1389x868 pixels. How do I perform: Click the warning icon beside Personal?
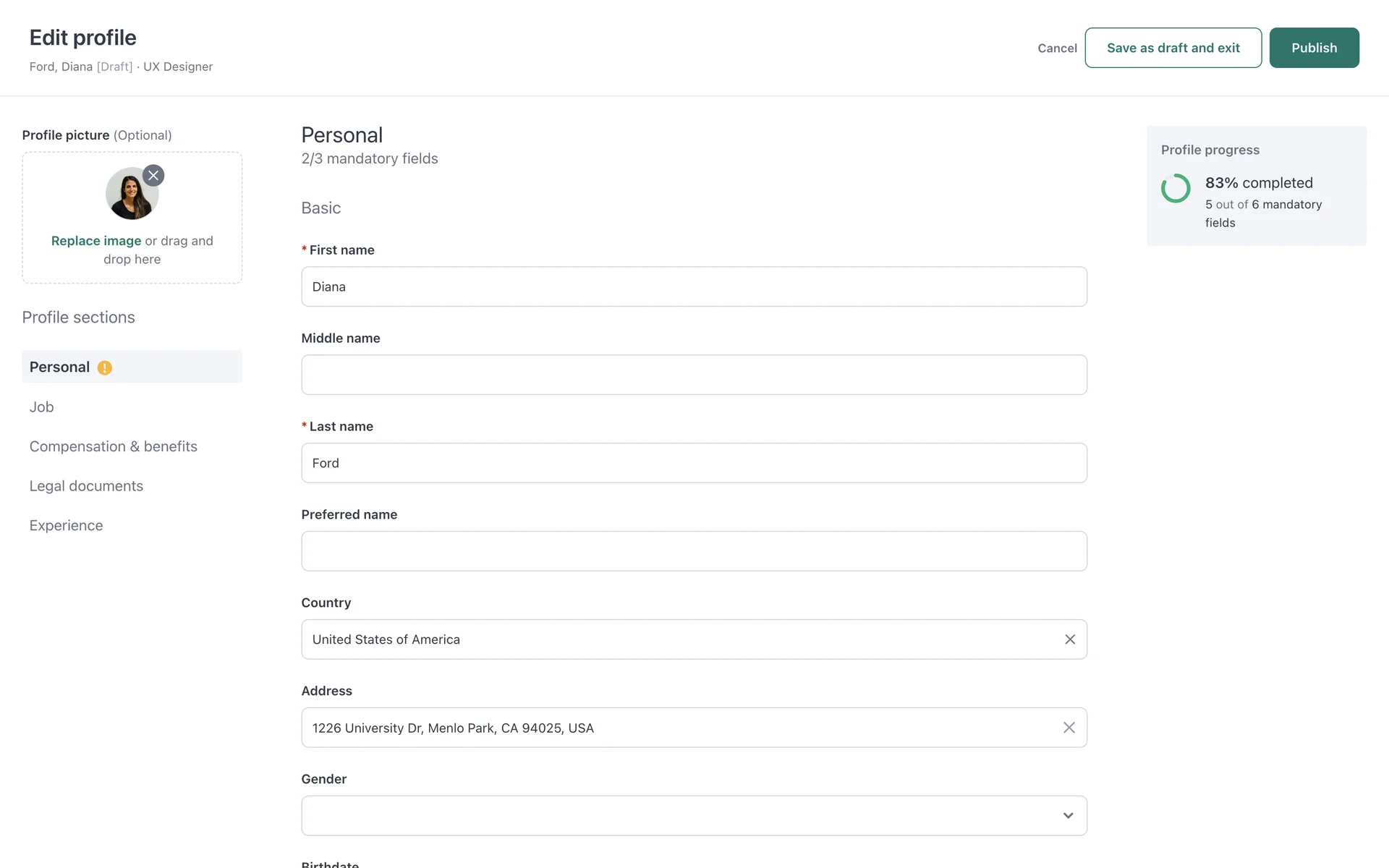click(x=105, y=368)
